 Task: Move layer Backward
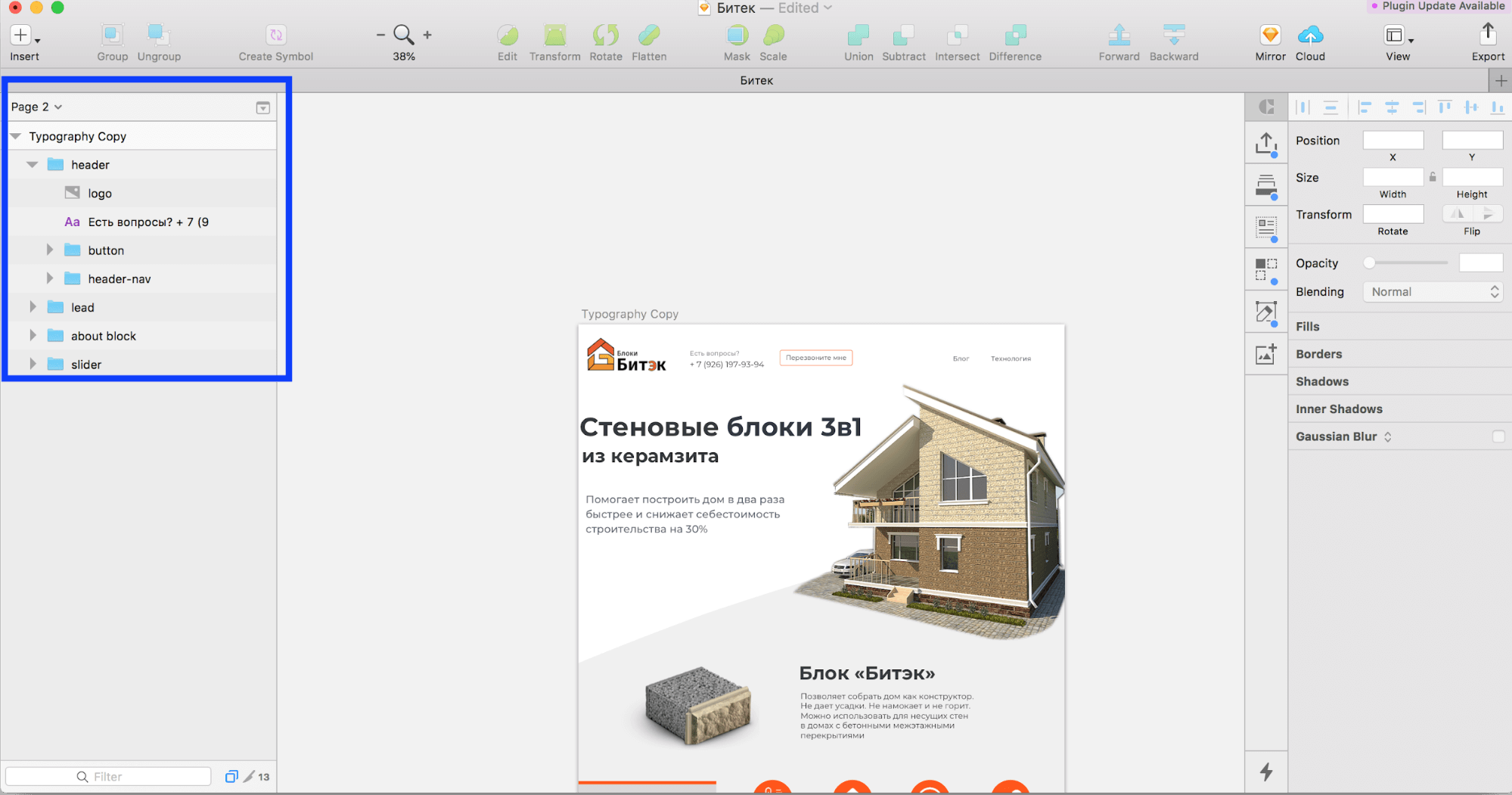pyautogui.click(x=1174, y=35)
